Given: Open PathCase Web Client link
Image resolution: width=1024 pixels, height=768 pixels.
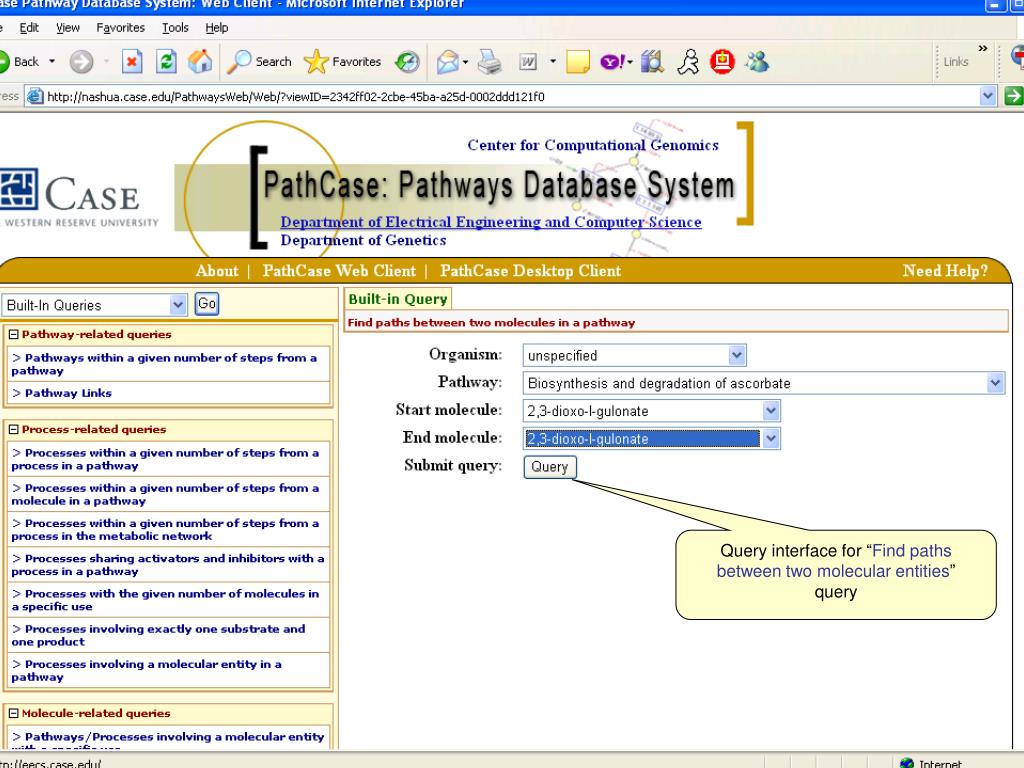Looking at the screenshot, I should tap(339, 270).
